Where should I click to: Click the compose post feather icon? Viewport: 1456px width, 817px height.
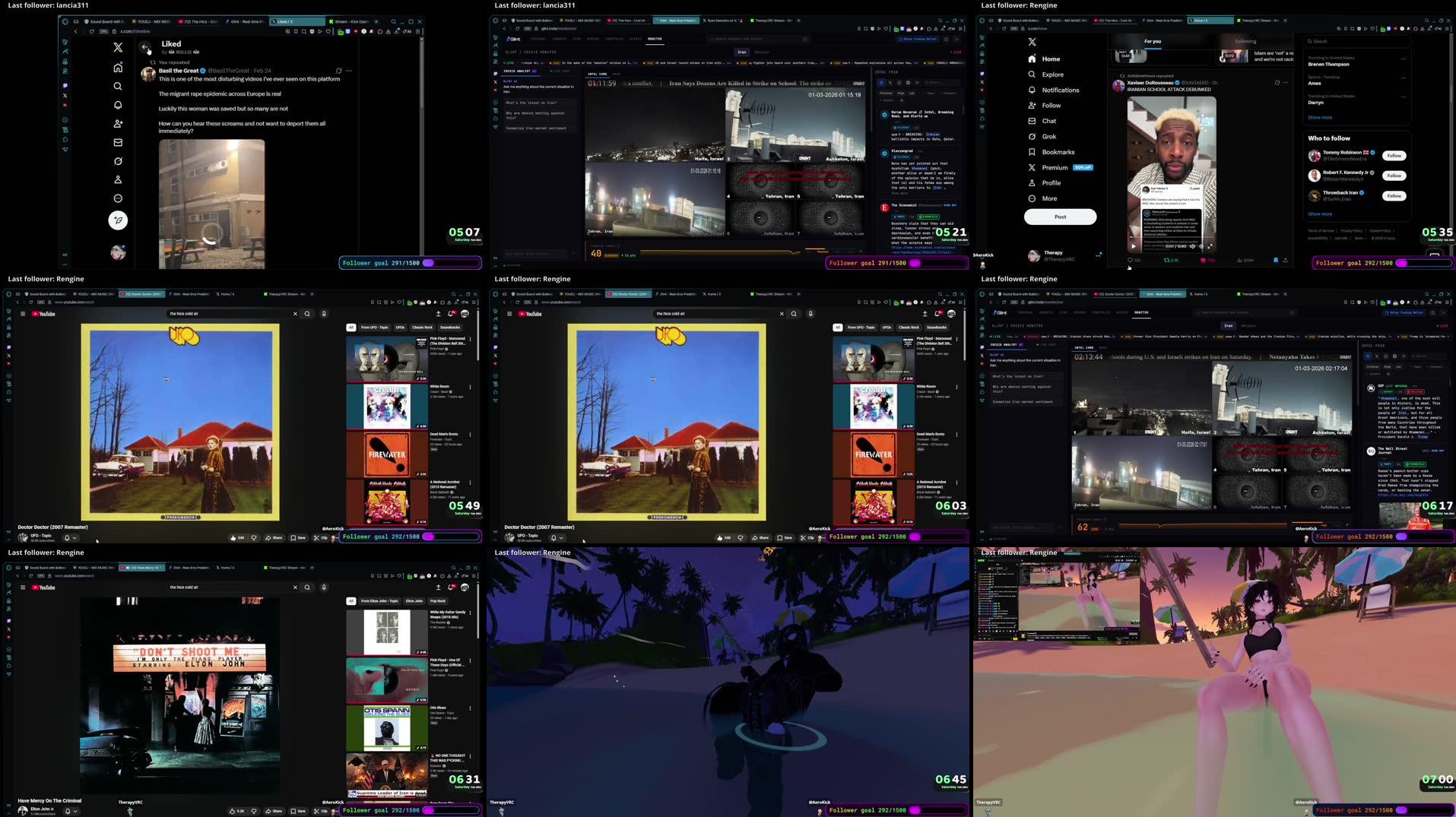[x=118, y=220]
